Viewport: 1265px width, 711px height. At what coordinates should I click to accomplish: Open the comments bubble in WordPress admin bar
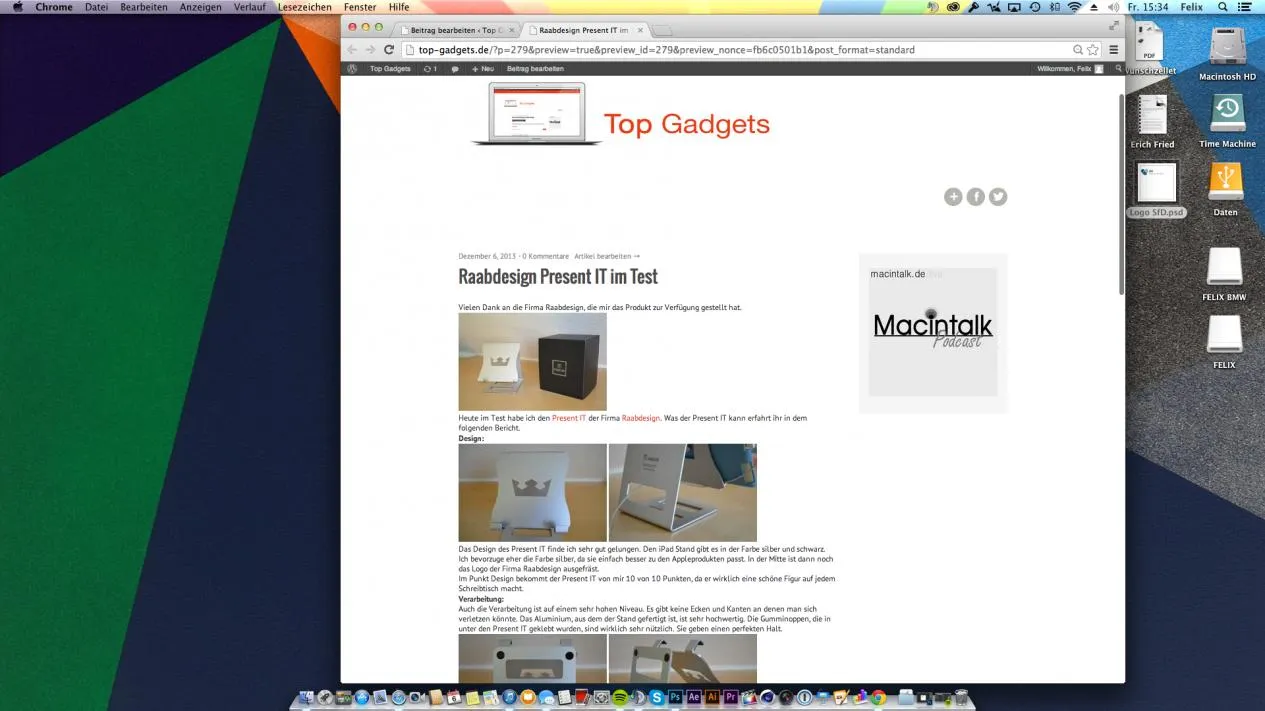tap(455, 69)
